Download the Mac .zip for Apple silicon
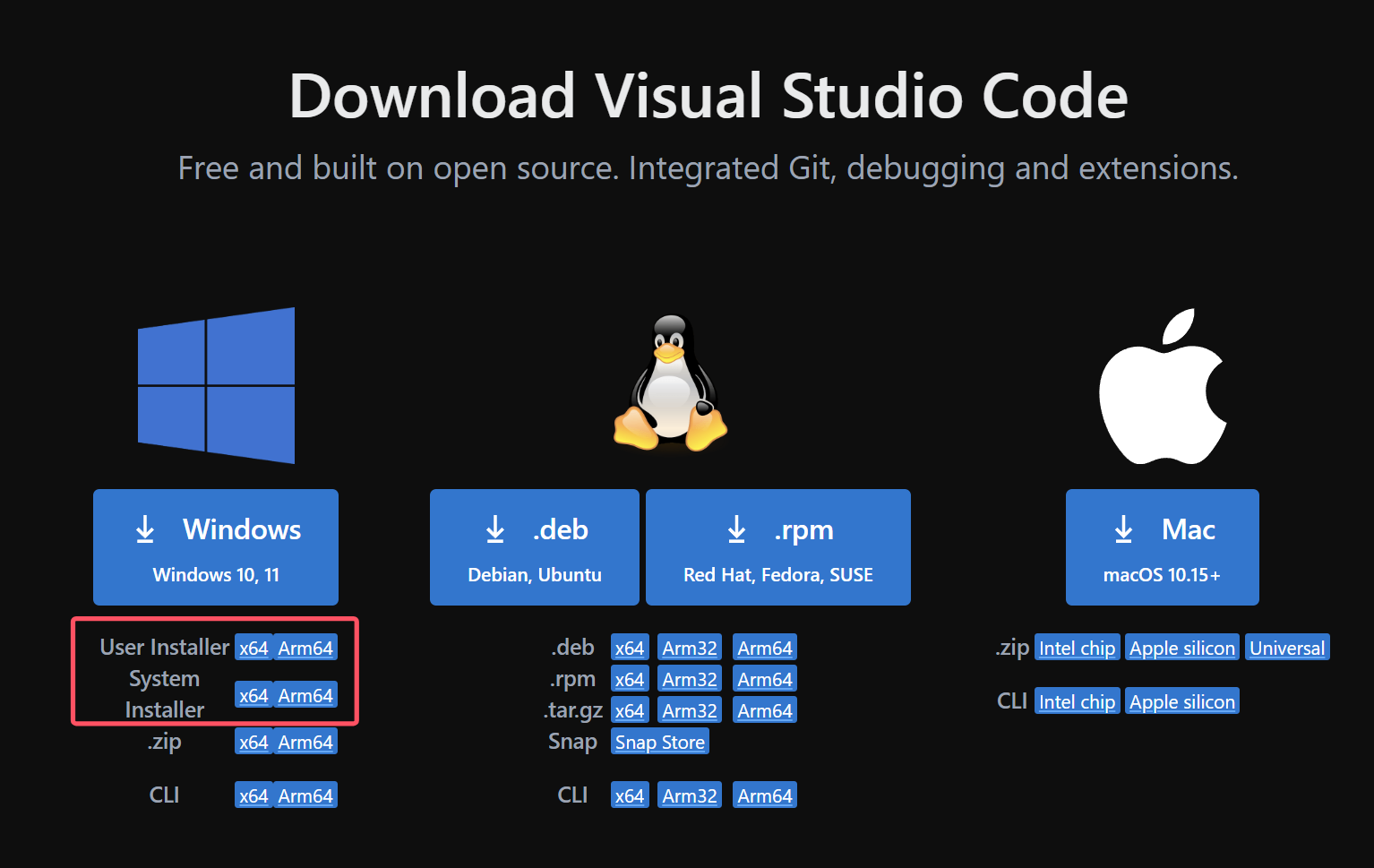1374x868 pixels. pos(1182,648)
